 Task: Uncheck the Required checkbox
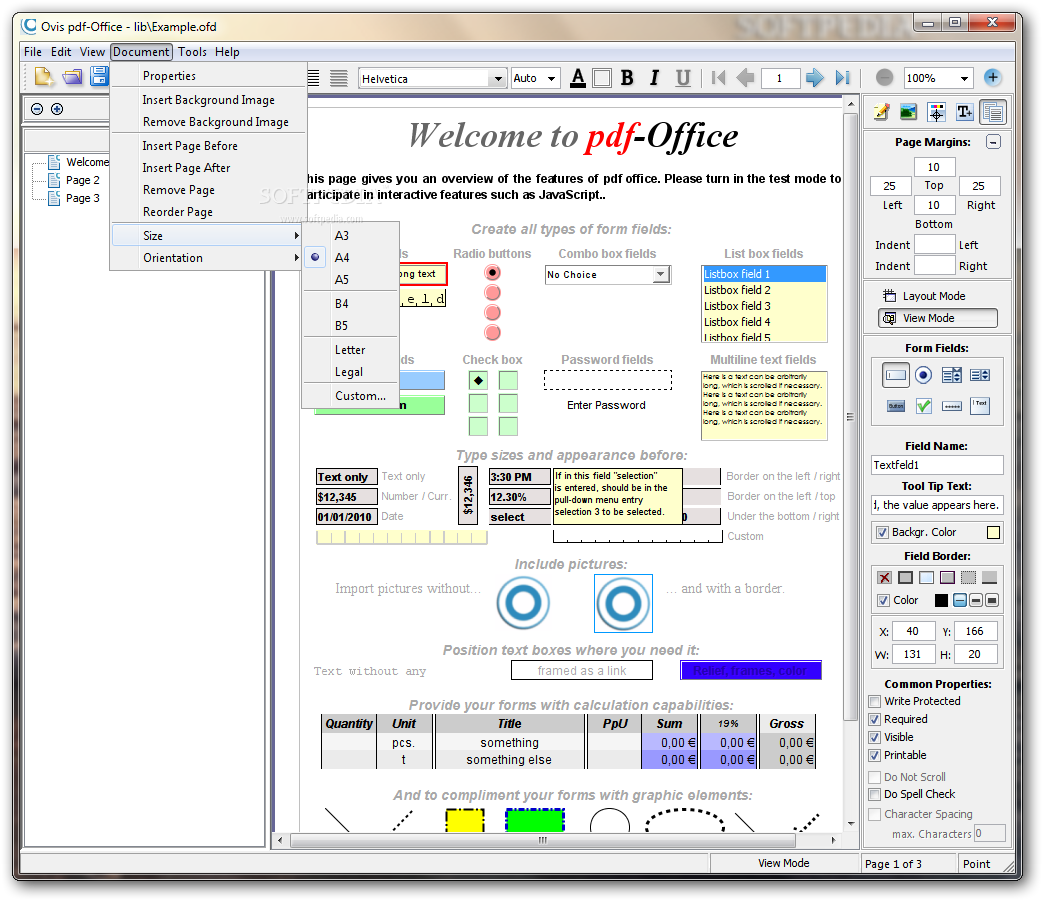pyautogui.click(x=875, y=719)
